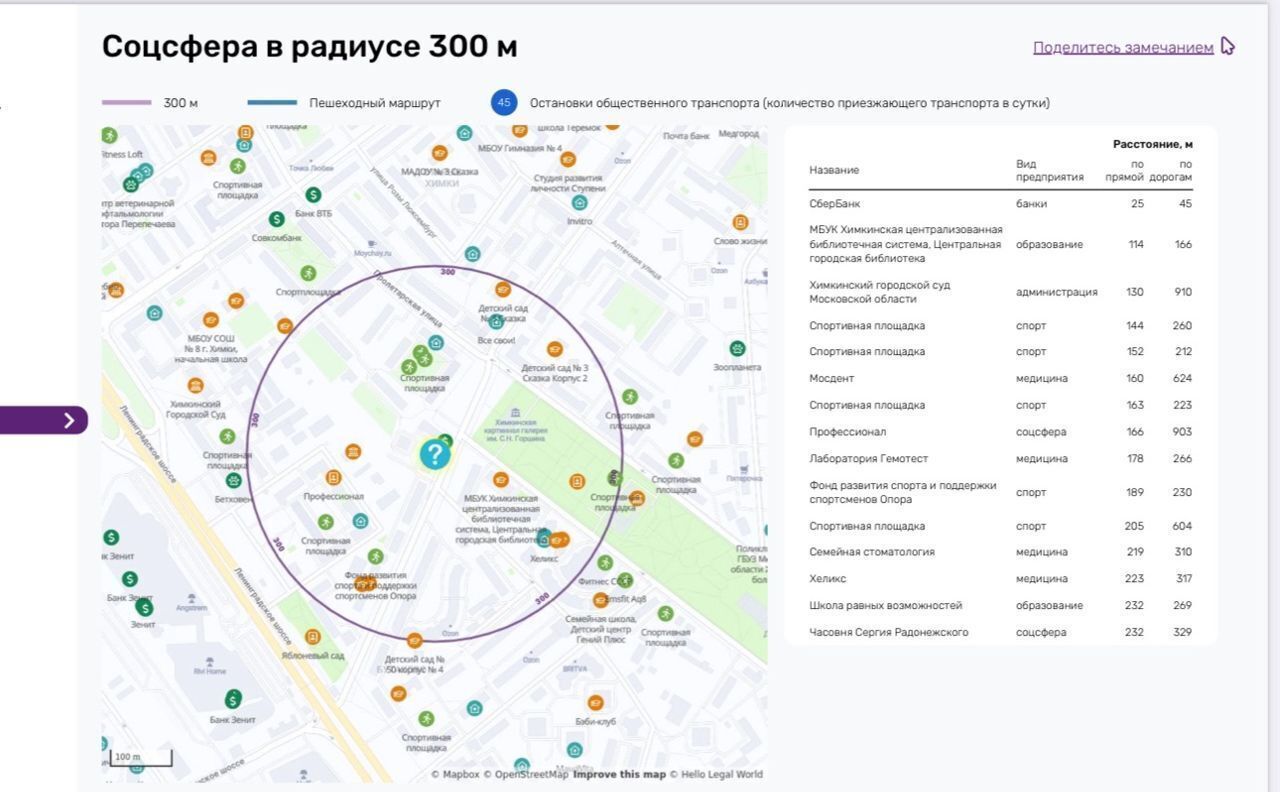Open the Mapbox attribution link
This screenshot has height=792, width=1280.
click(455, 774)
